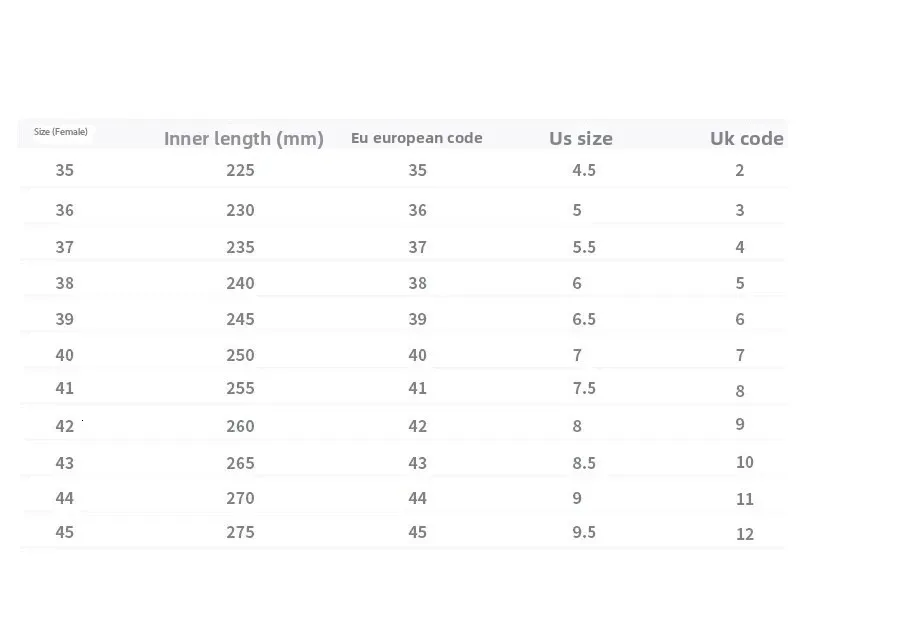Image resolution: width=920 pixels, height=626 pixels.
Task: Select the 5.5 US size cell
Action: (584, 247)
